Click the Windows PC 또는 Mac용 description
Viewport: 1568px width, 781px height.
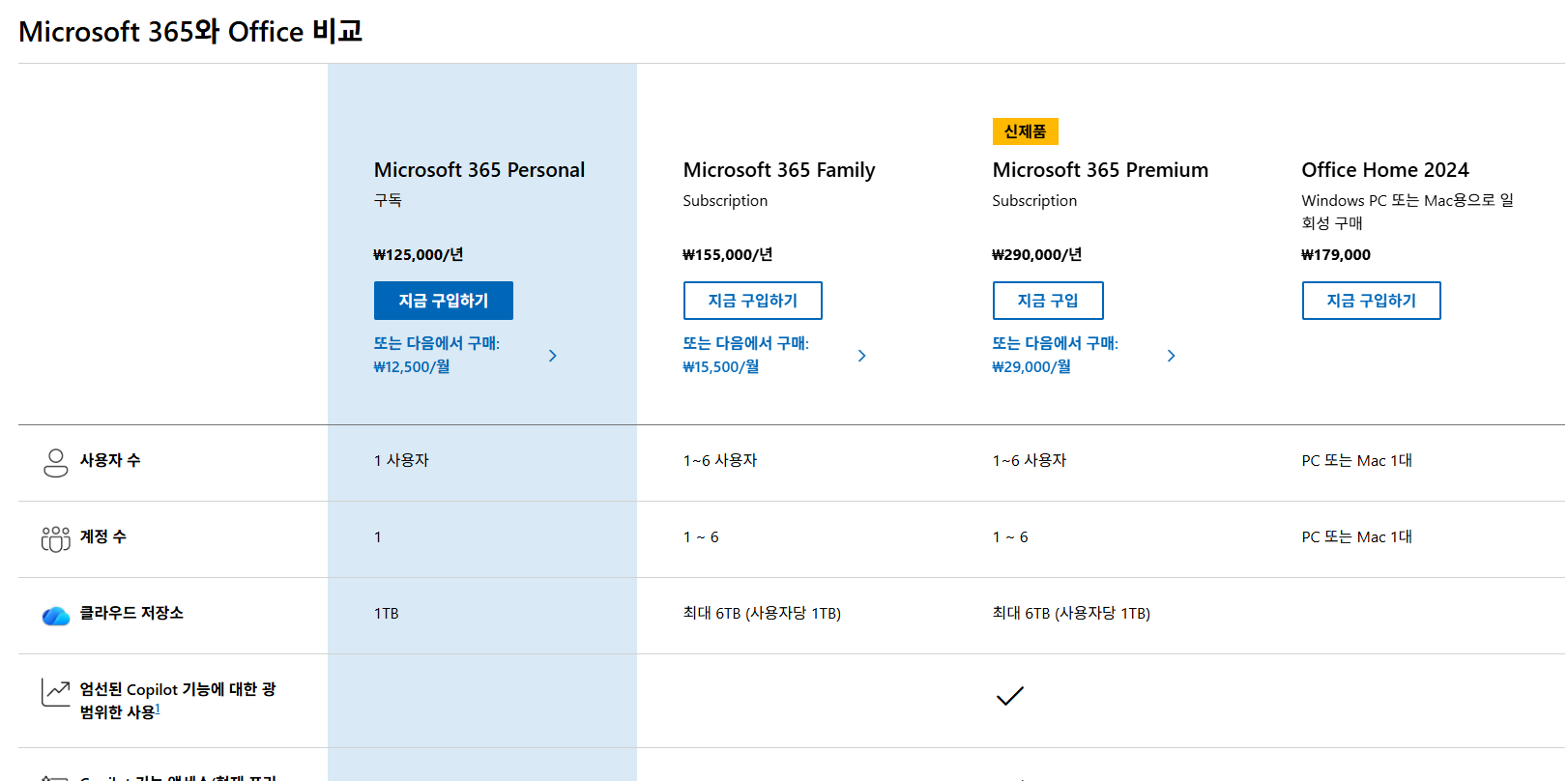(1408, 212)
